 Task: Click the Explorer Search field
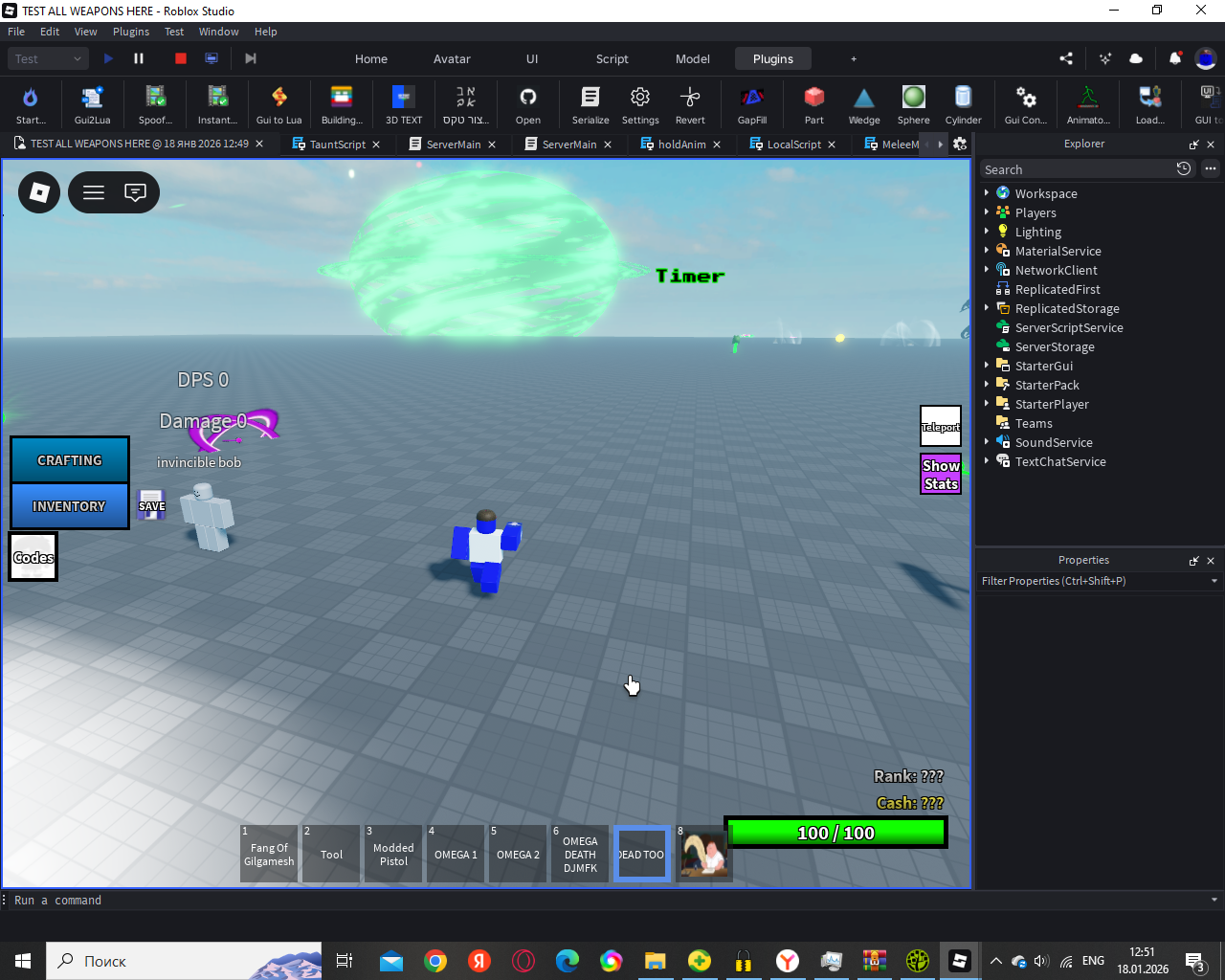(1077, 169)
